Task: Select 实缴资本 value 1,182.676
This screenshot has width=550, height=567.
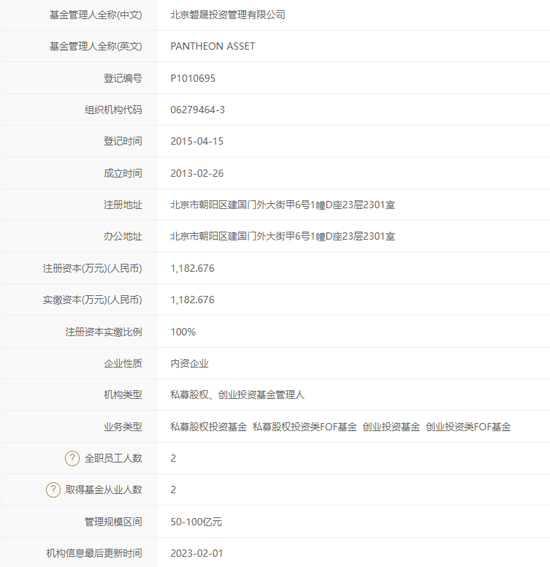Action: [192, 300]
